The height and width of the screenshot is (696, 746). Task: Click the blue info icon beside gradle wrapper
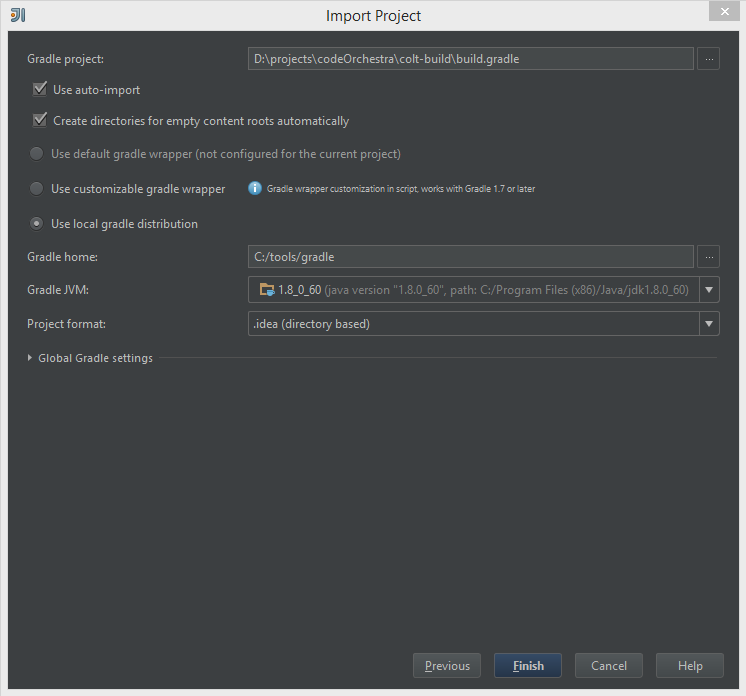(x=255, y=188)
